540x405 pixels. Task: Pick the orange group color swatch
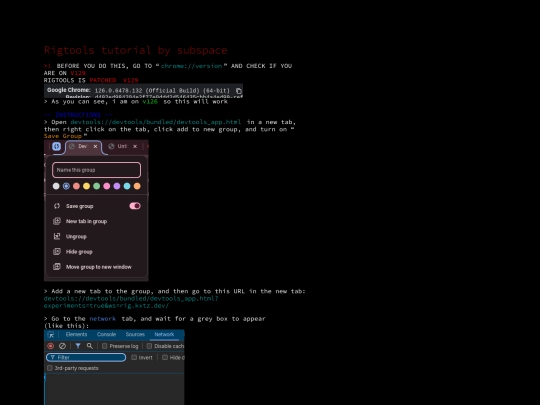click(137, 186)
